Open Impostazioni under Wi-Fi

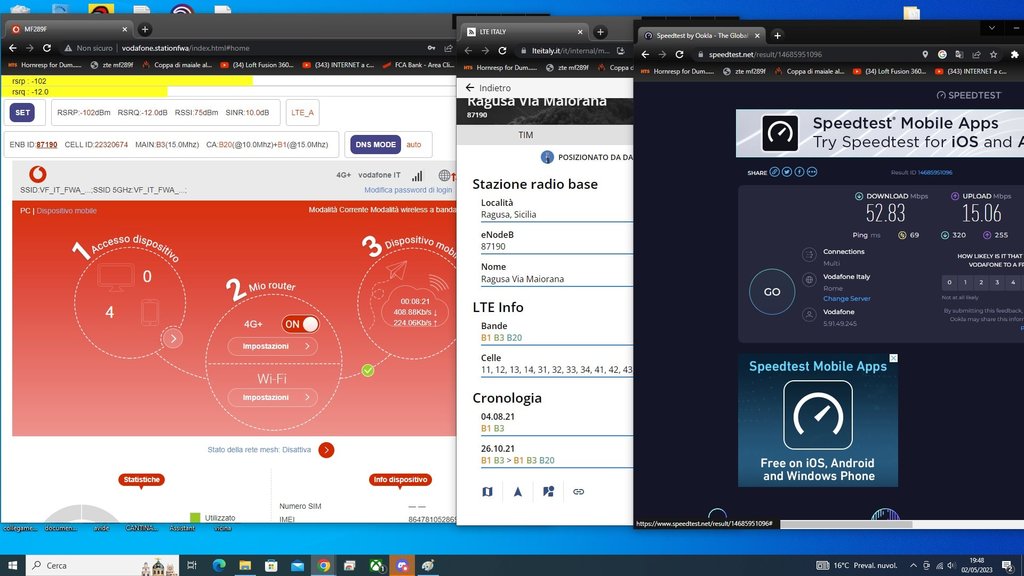click(273, 397)
